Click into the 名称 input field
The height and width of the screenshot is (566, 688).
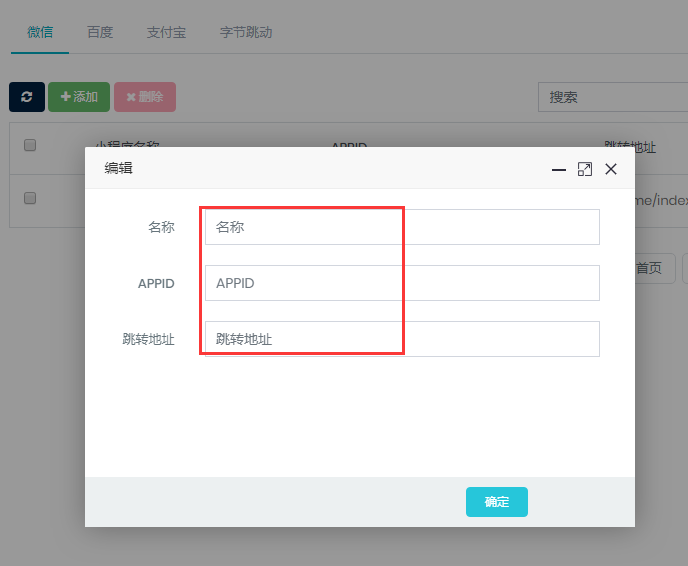point(402,227)
